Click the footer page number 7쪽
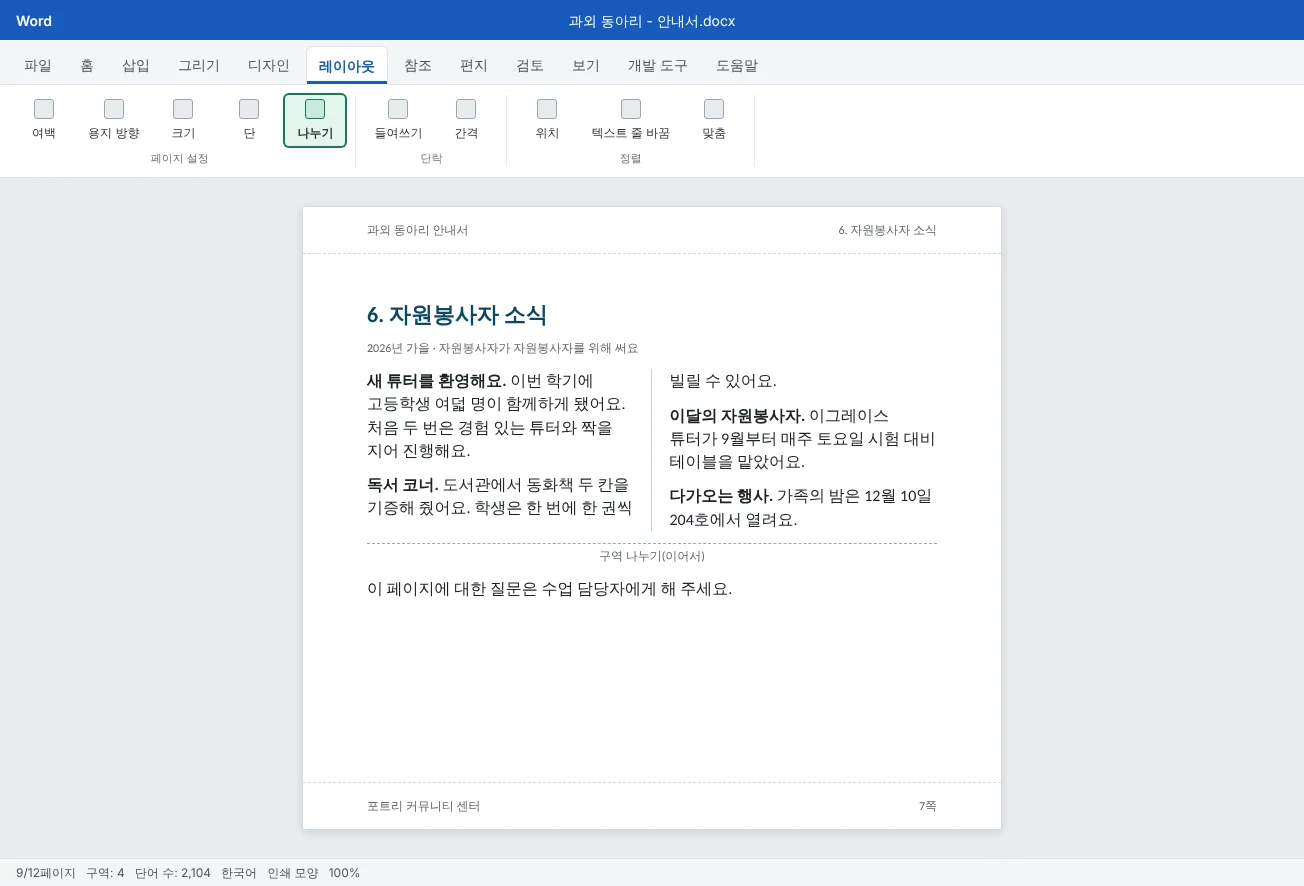Screen dimensions: 1304x886 tap(928, 806)
